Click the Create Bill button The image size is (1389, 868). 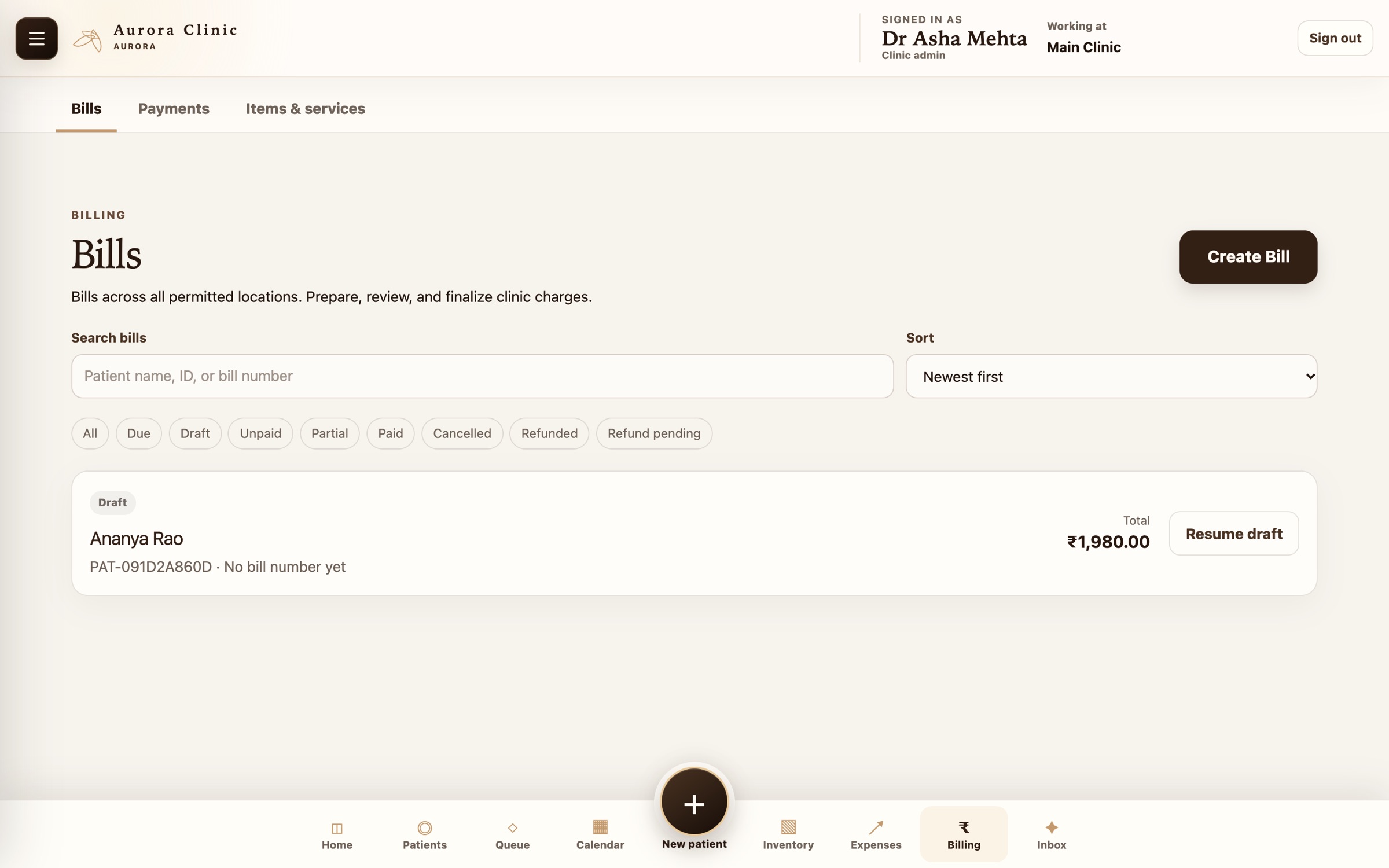[1248, 257]
